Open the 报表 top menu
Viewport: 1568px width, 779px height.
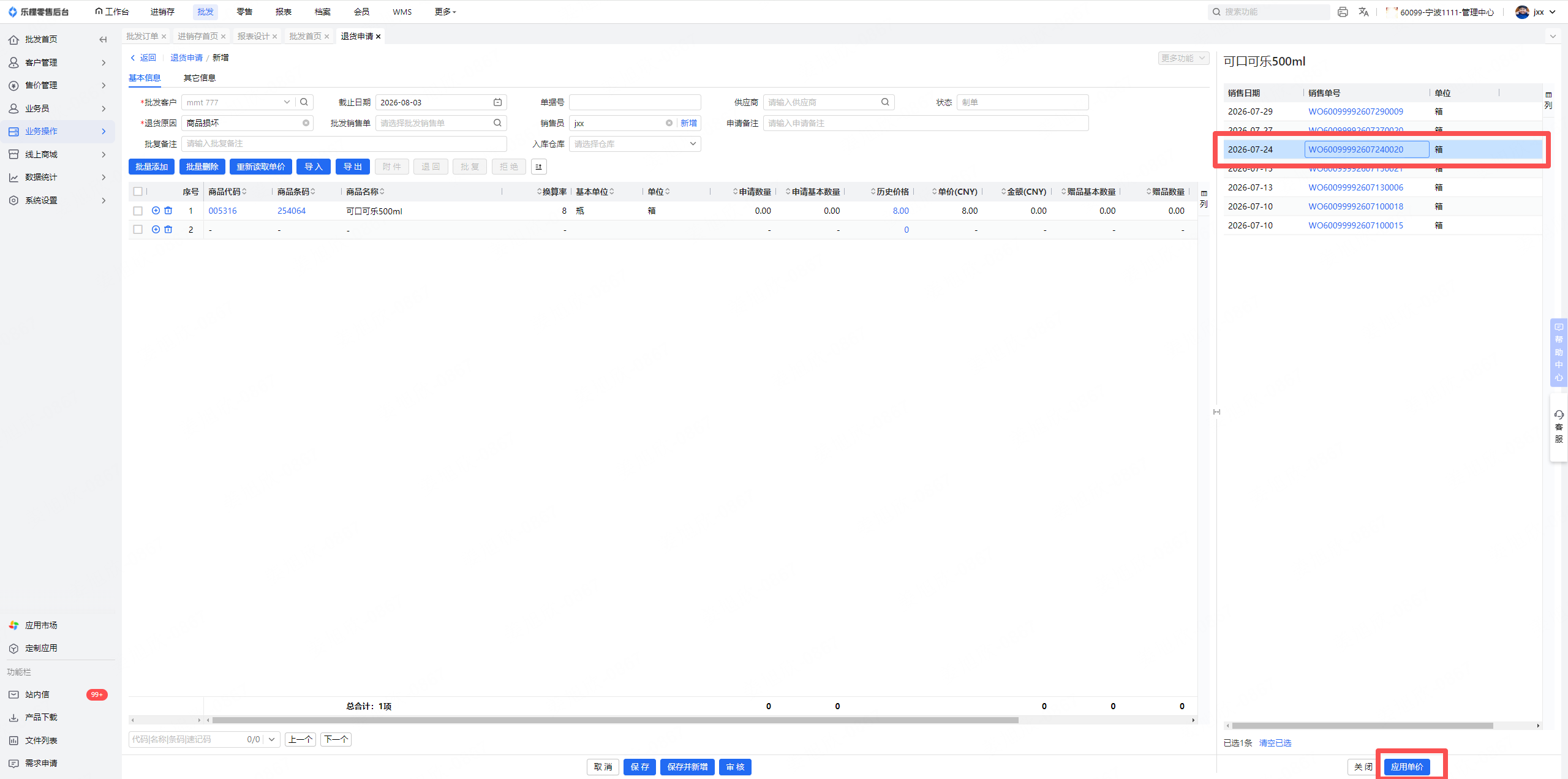pos(284,12)
